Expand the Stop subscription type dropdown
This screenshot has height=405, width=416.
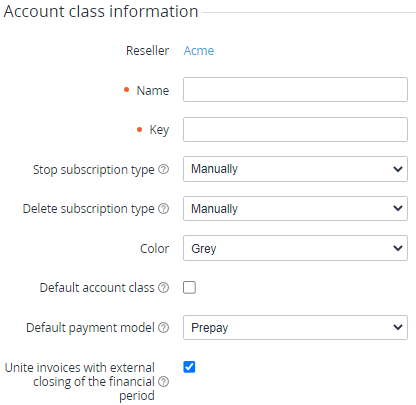click(x=295, y=169)
